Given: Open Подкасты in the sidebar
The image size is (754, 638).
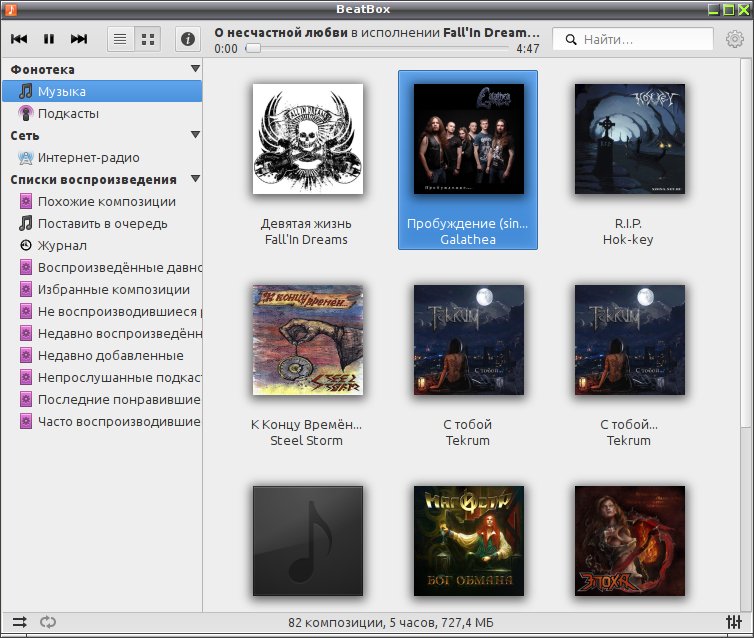Looking at the screenshot, I should [x=102, y=113].
